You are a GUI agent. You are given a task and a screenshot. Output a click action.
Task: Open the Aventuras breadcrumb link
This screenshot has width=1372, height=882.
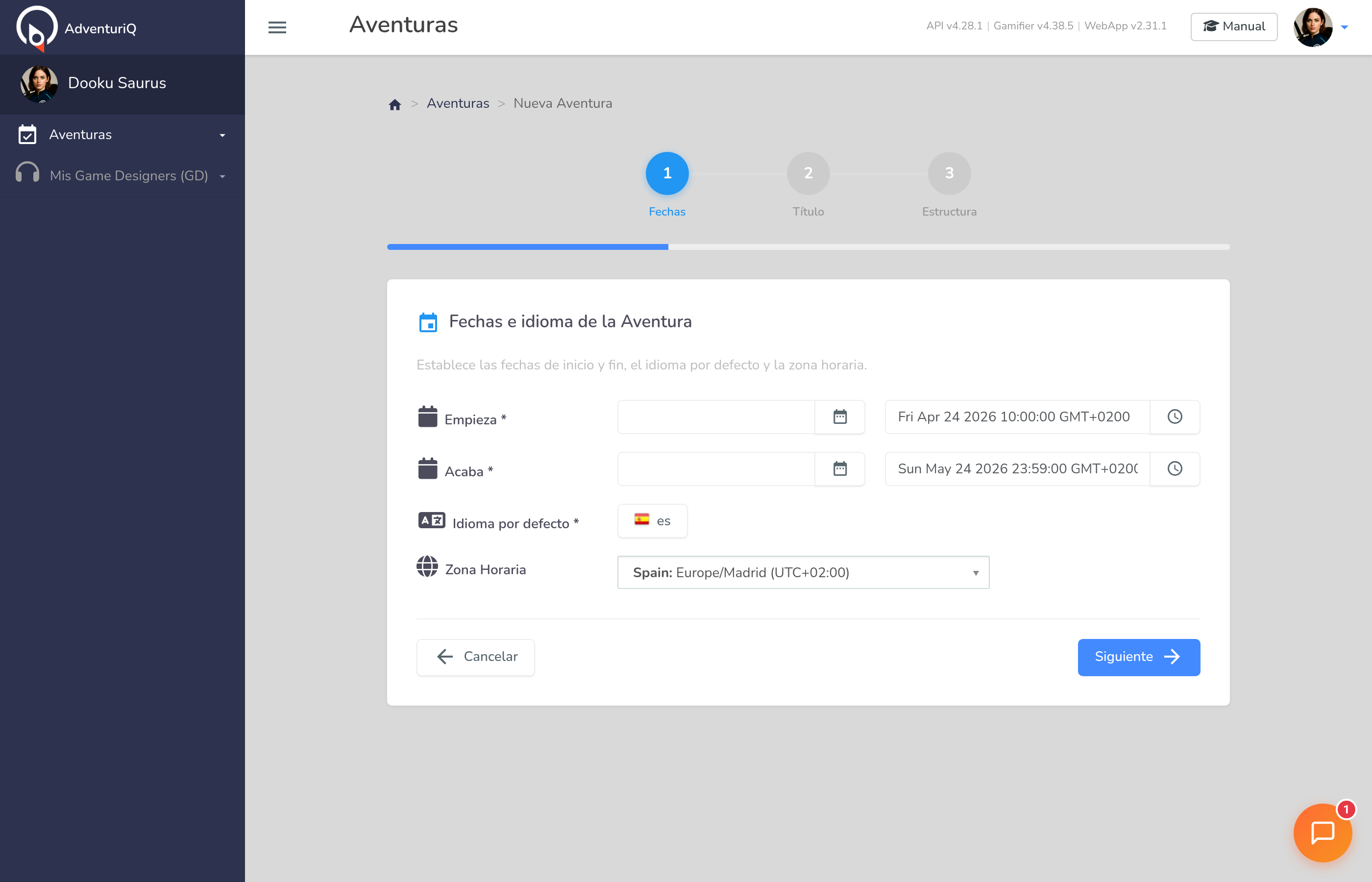pos(458,103)
